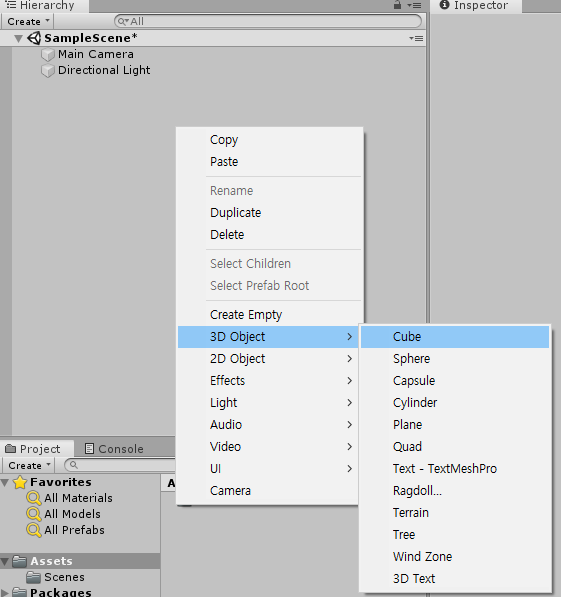Create a Quad from the submenu

coord(455,447)
